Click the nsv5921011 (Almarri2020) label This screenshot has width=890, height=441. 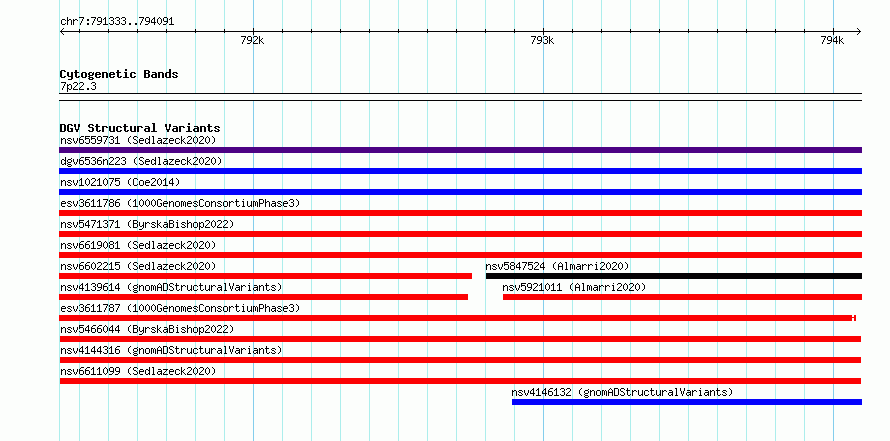click(574, 287)
